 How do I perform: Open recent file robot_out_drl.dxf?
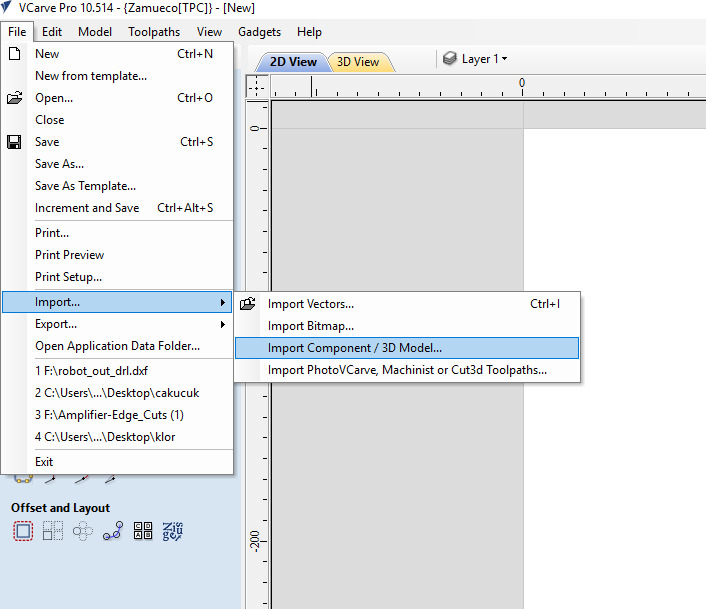pyautogui.click(x=117, y=371)
